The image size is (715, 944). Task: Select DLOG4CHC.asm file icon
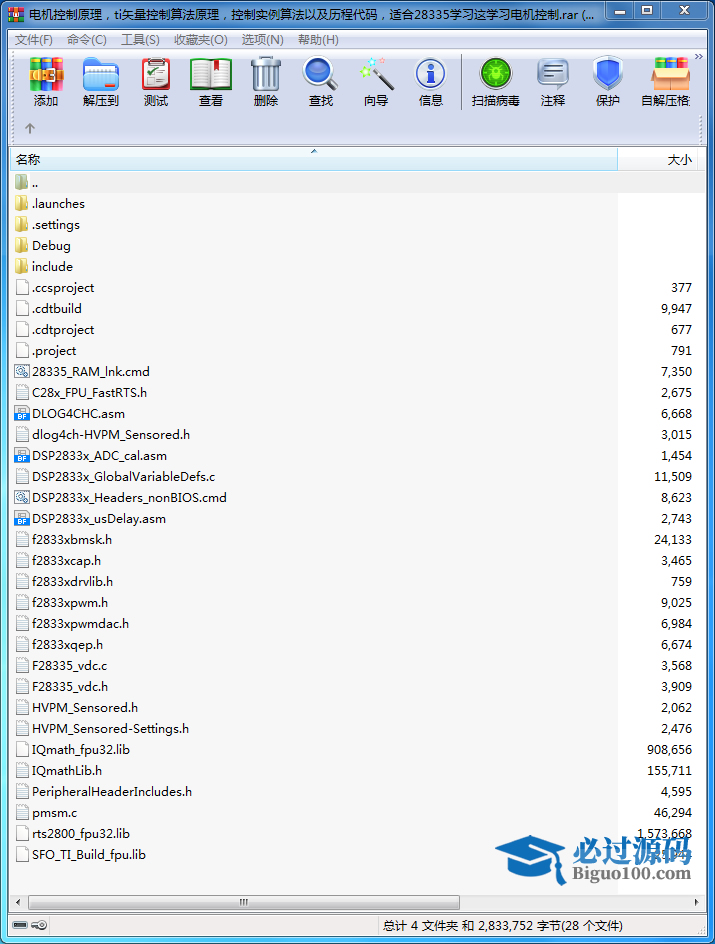(22, 414)
